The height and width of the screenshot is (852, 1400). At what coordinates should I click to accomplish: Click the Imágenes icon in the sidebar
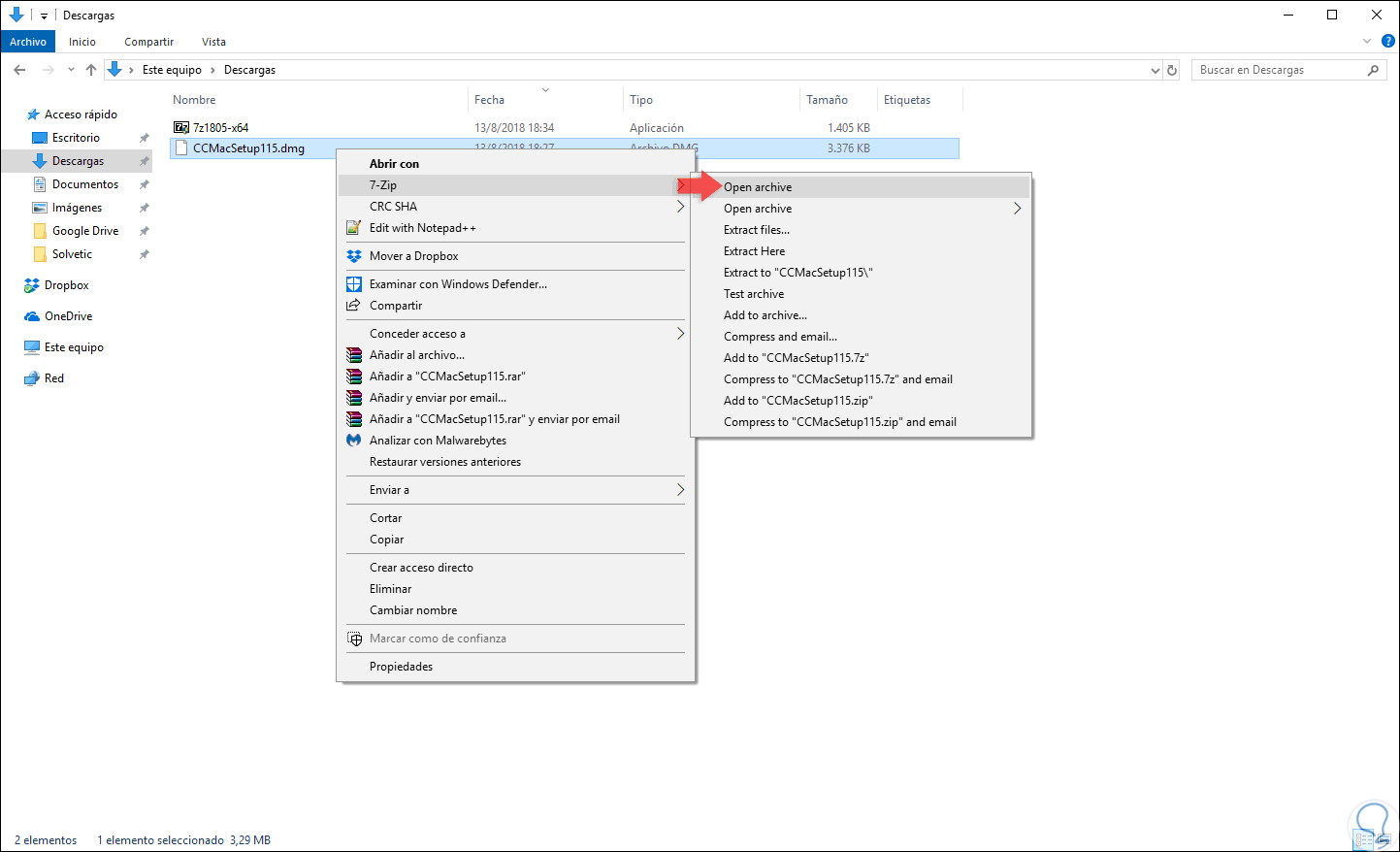coord(40,208)
